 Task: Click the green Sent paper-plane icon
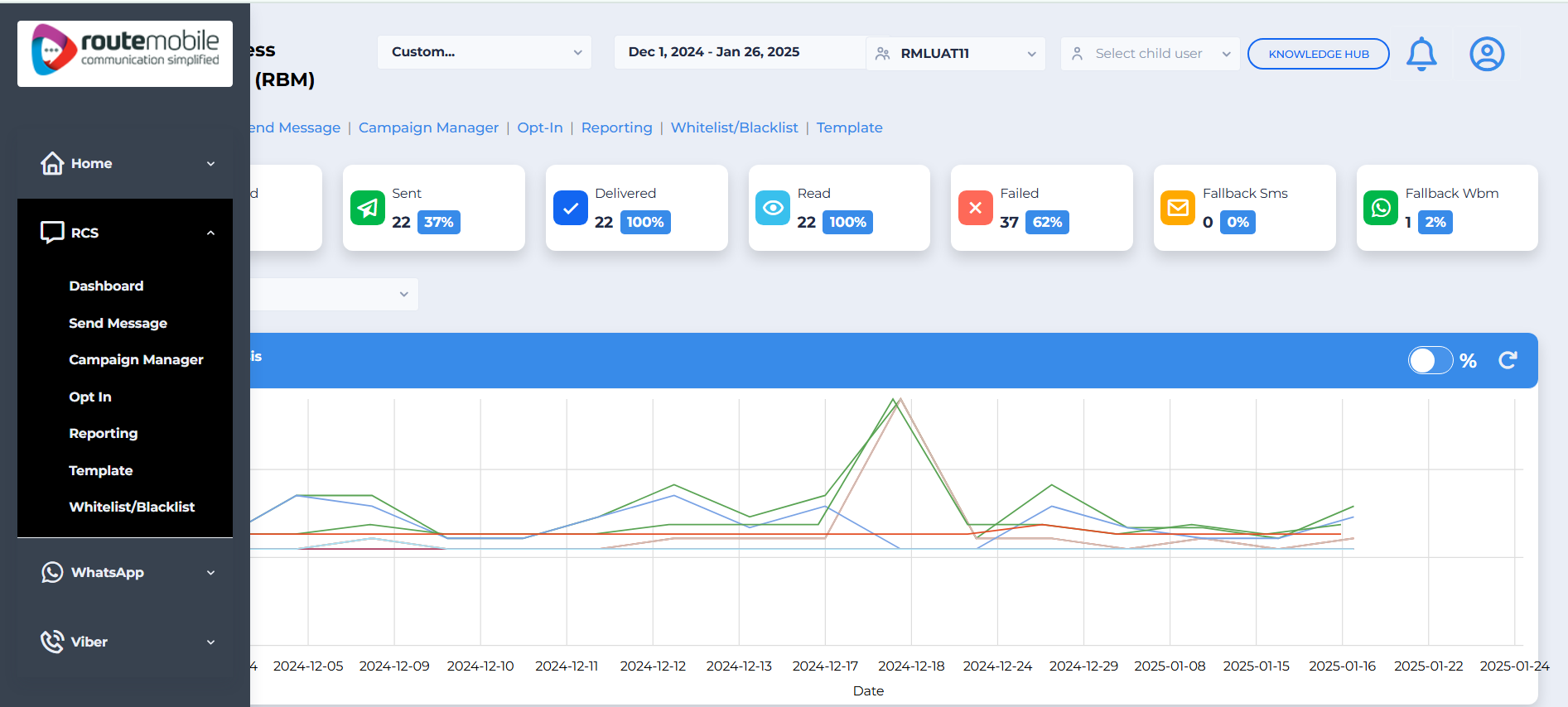(x=368, y=208)
